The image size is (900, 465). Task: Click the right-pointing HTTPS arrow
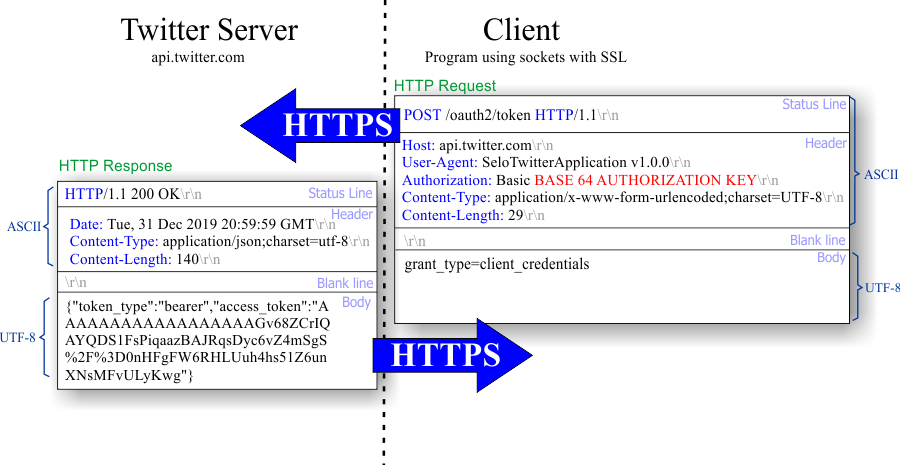(453, 355)
